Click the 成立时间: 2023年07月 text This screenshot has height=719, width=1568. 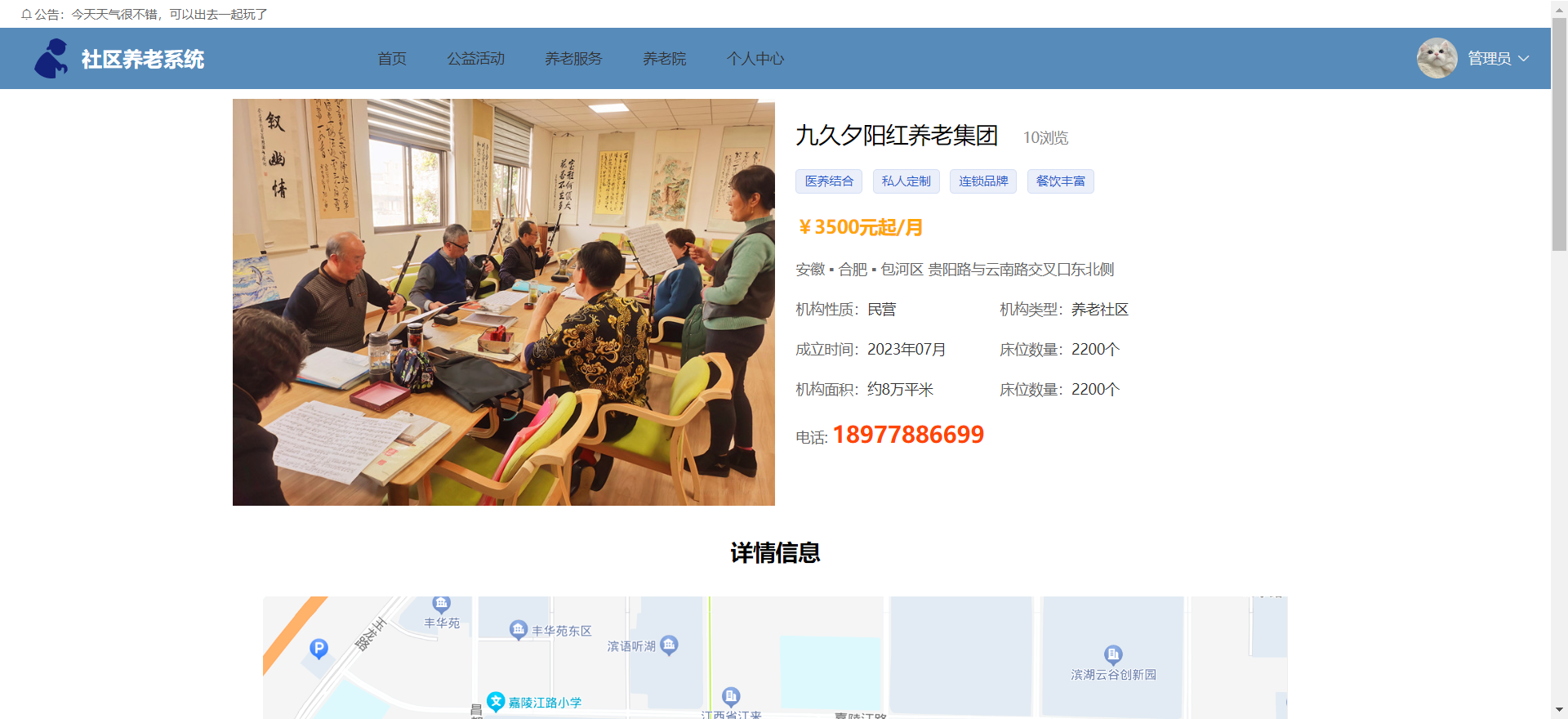[871, 350]
